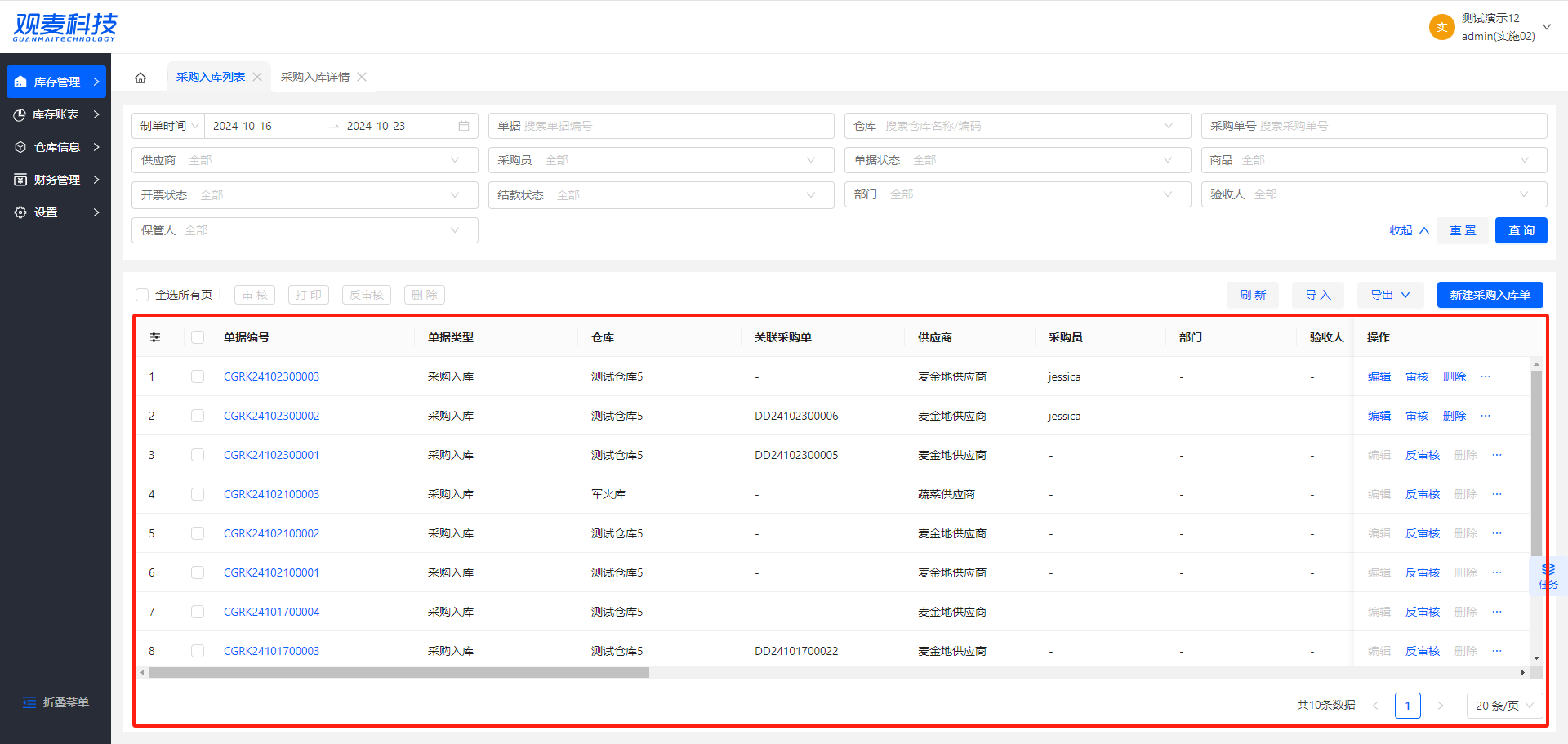Click 审核 for CGRK24102300002
The width and height of the screenshot is (1568, 744).
pos(1417,416)
